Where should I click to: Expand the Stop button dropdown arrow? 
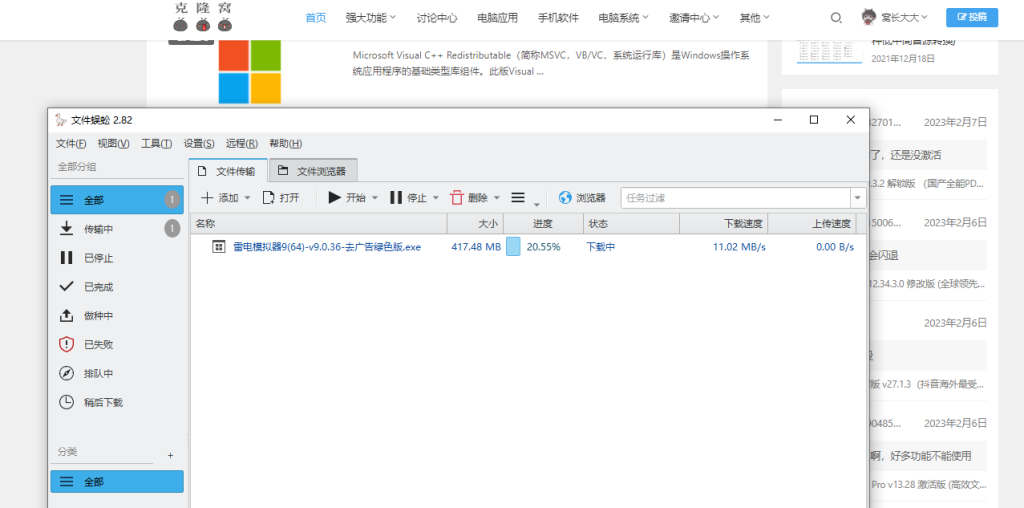[x=436, y=198]
